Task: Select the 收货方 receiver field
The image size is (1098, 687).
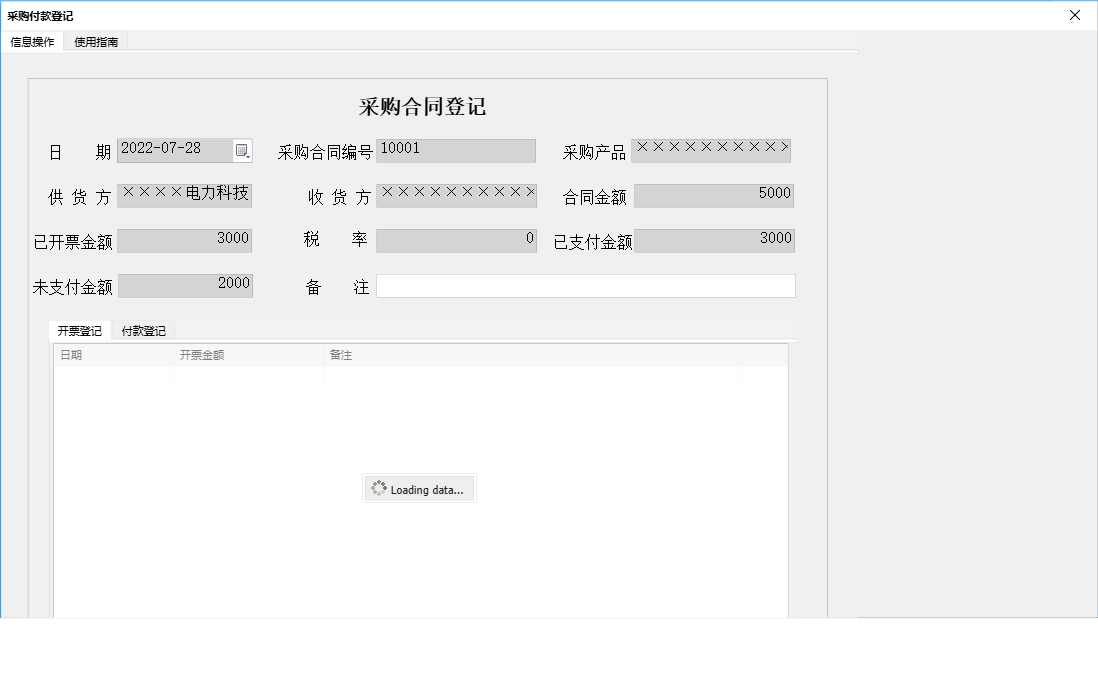Action: click(456, 194)
